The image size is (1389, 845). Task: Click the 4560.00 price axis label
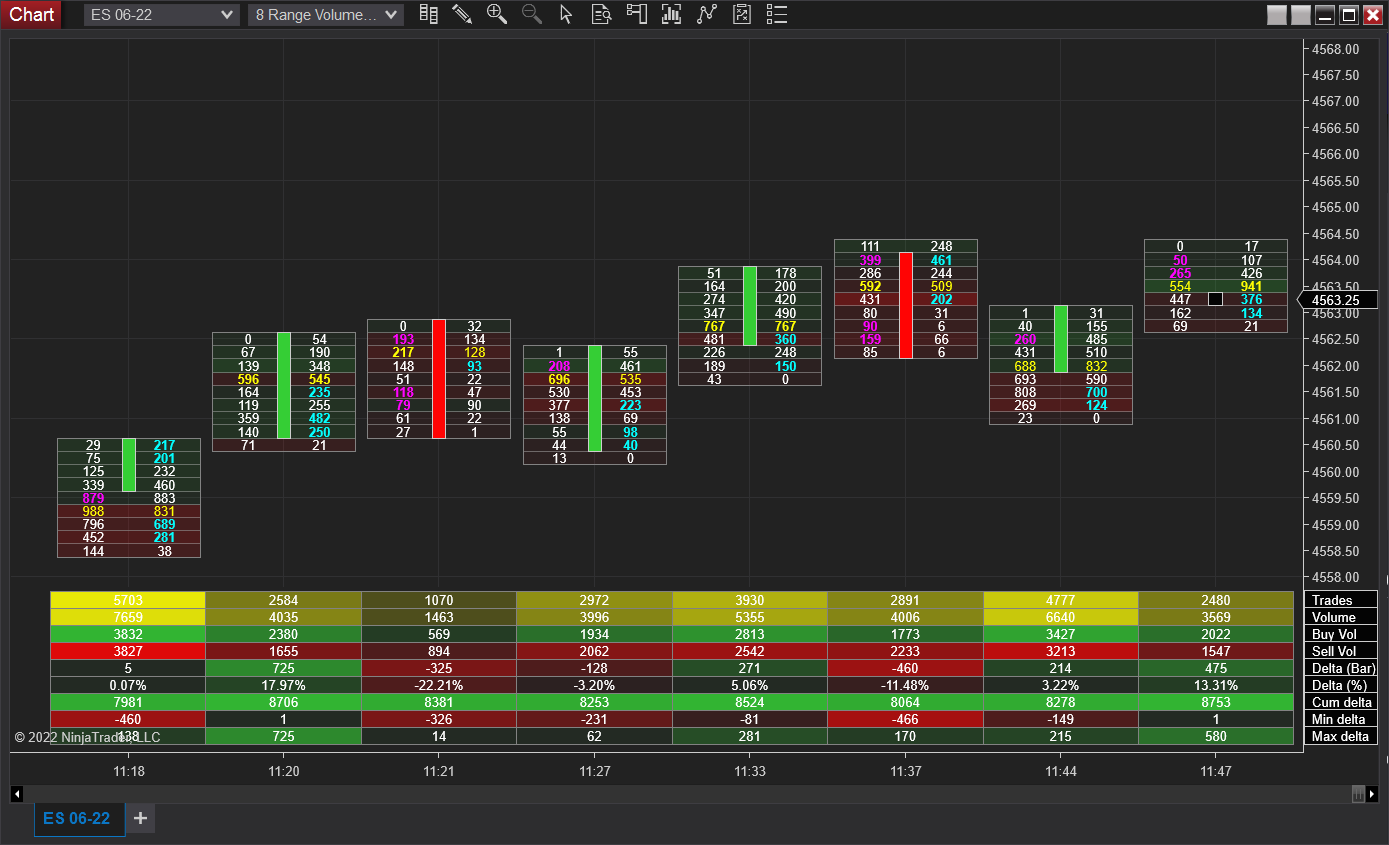[1335, 472]
